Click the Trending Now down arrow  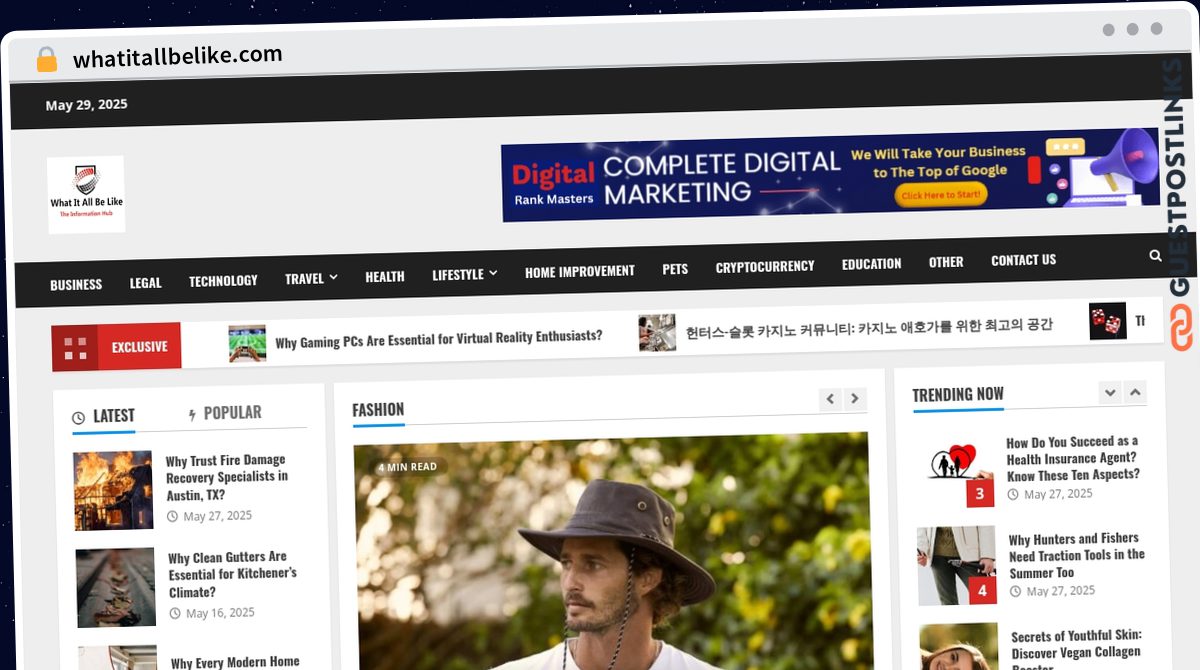(x=1110, y=392)
